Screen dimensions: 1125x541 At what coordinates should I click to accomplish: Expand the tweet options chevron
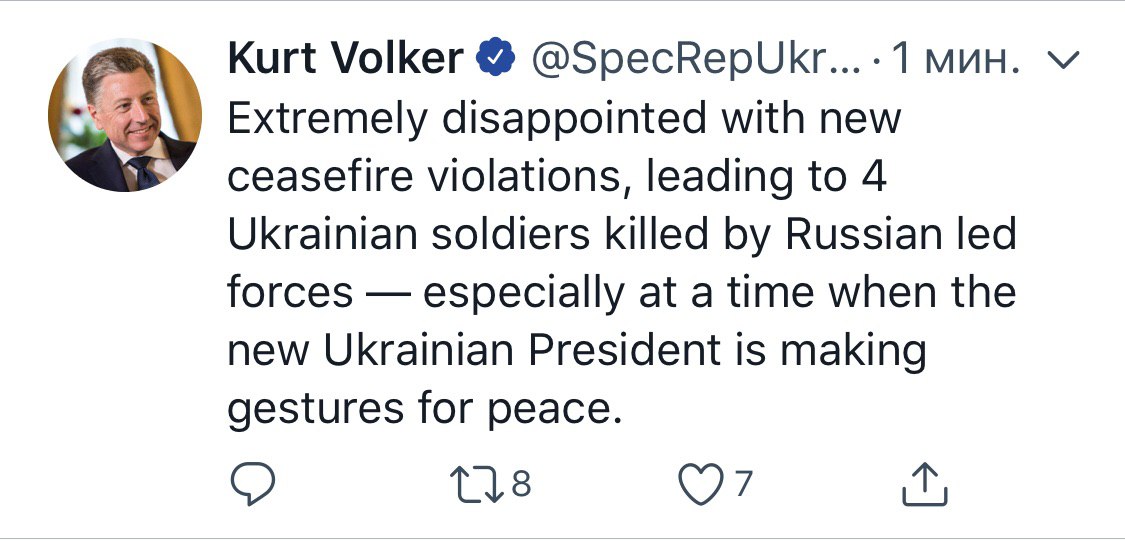(x=1063, y=62)
